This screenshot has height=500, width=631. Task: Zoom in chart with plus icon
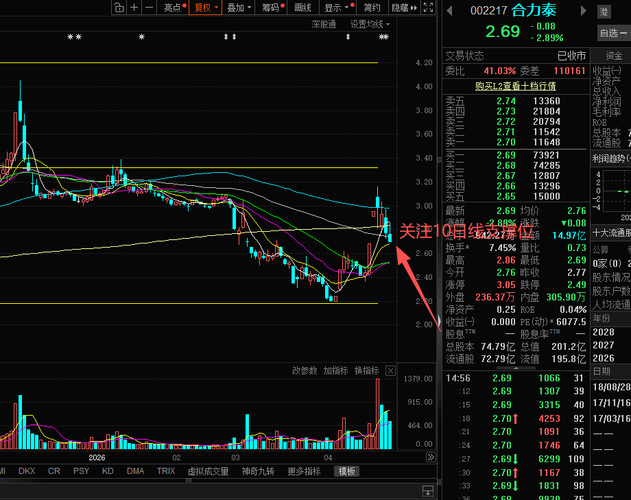134,7
